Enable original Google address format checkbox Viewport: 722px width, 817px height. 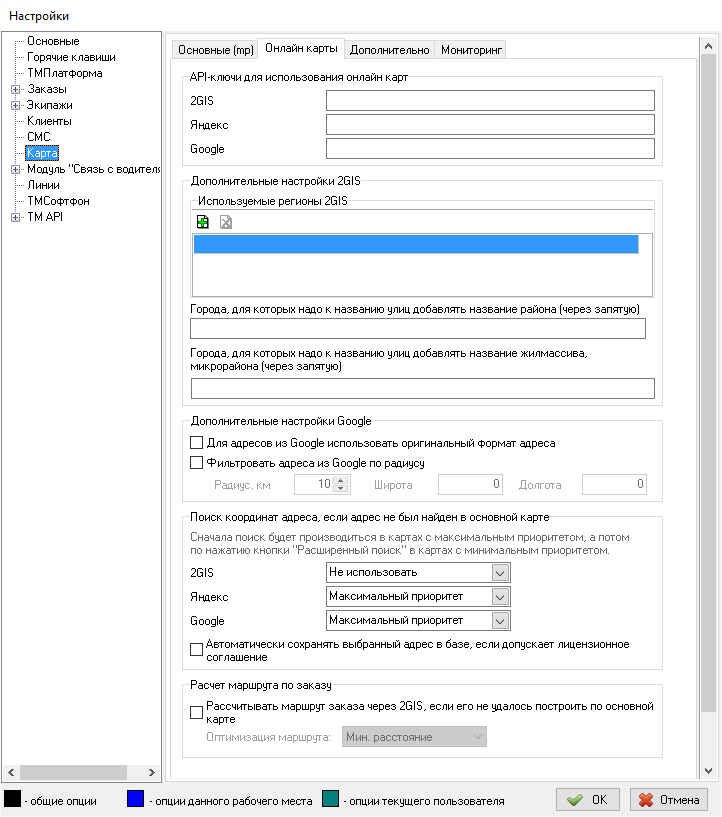[196, 442]
